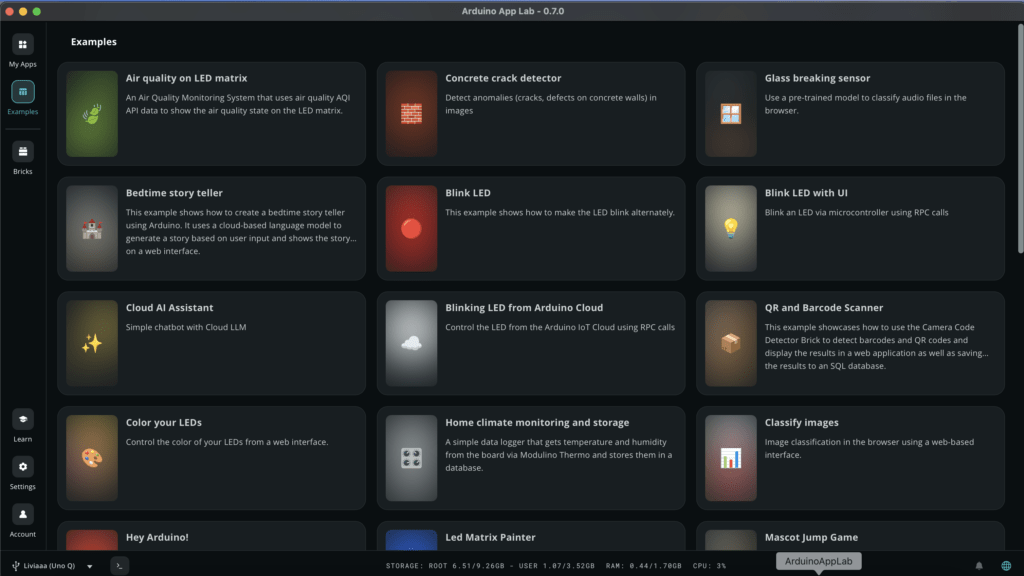Open the QR and Barcode Scanner example

point(850,344)
